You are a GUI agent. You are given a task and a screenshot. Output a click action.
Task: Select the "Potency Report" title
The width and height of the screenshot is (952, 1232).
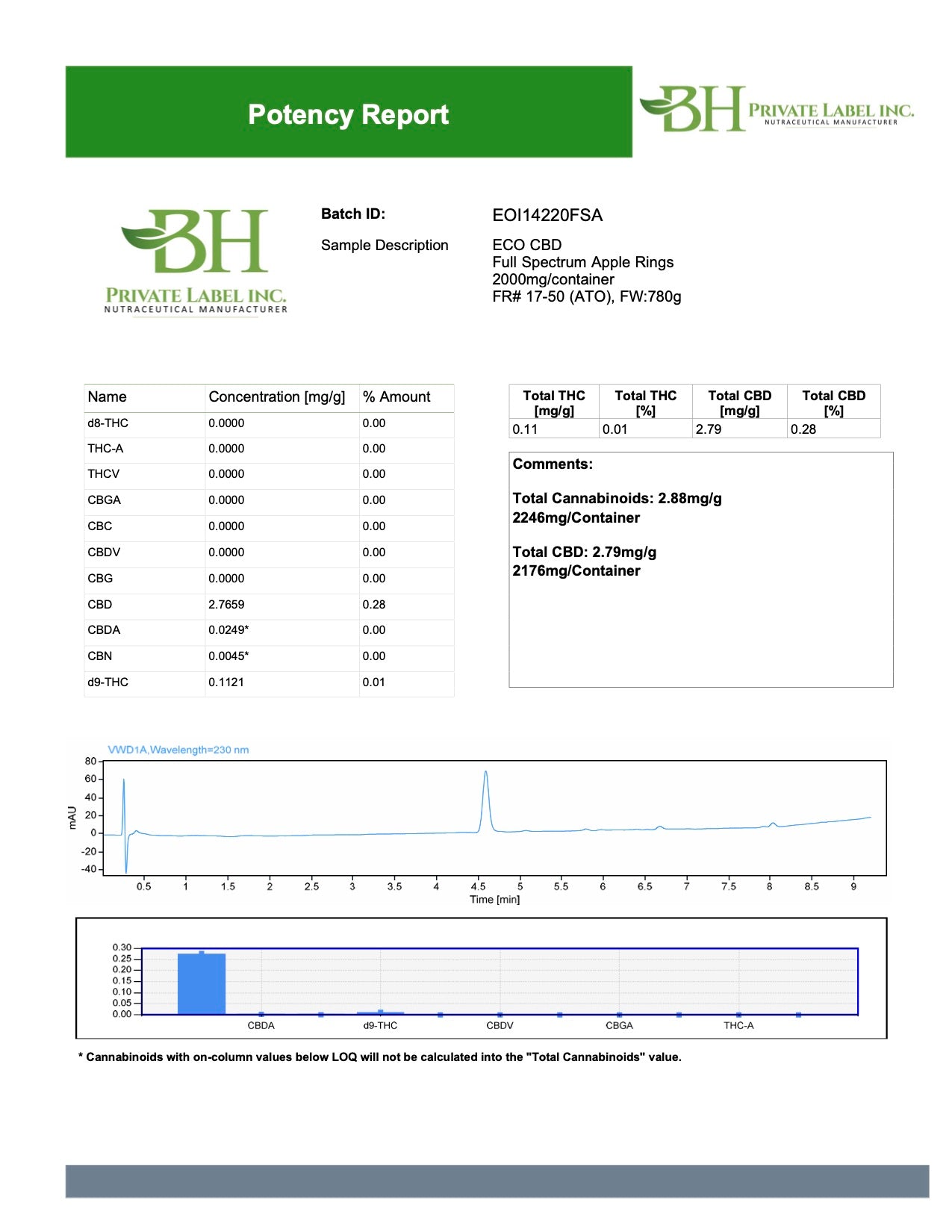click(348, 114)
